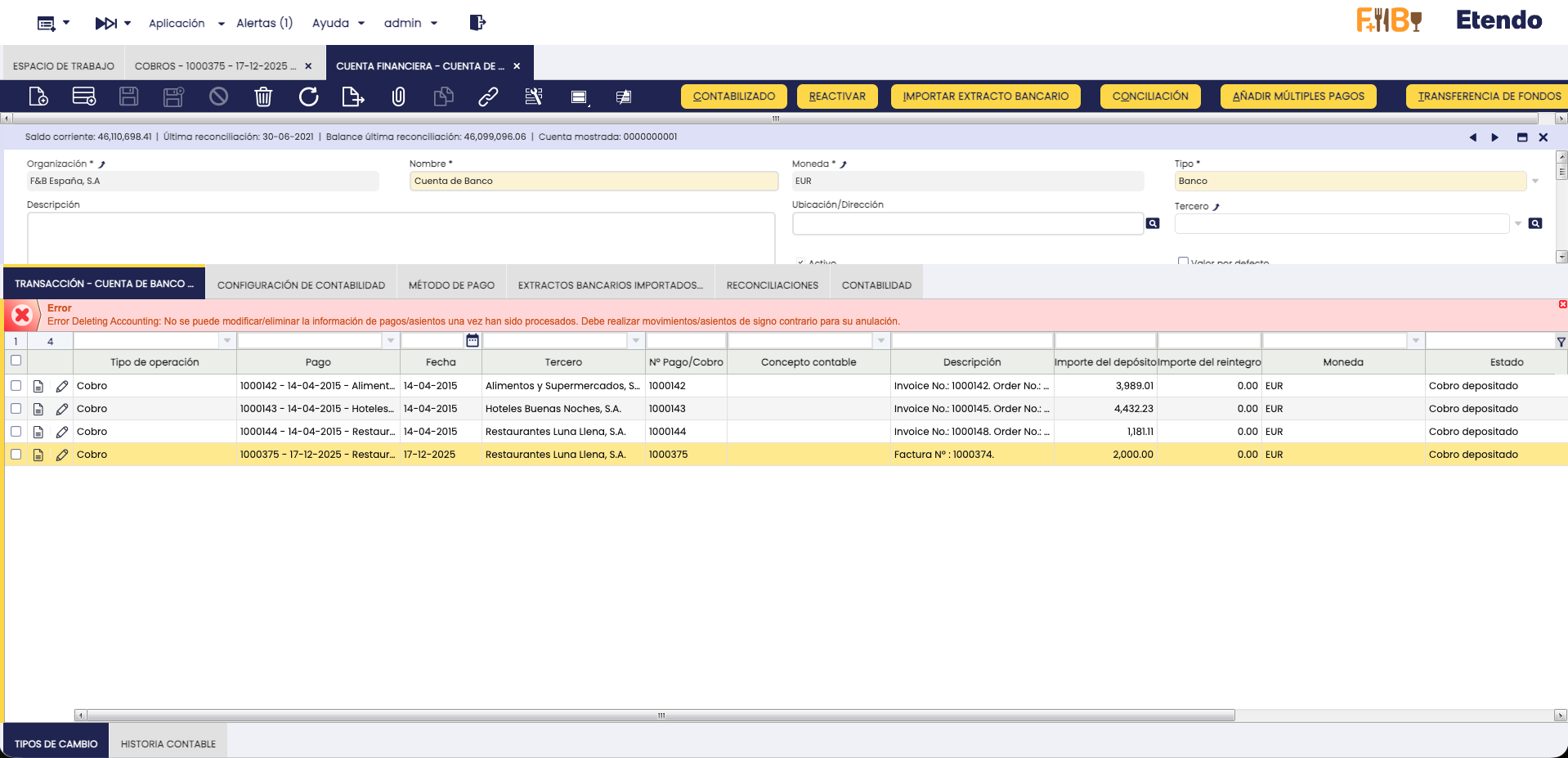The image size is (1568, 758).
Task: Click the edit pencil icon on Cobro 1000142 row
Action: 62,386
